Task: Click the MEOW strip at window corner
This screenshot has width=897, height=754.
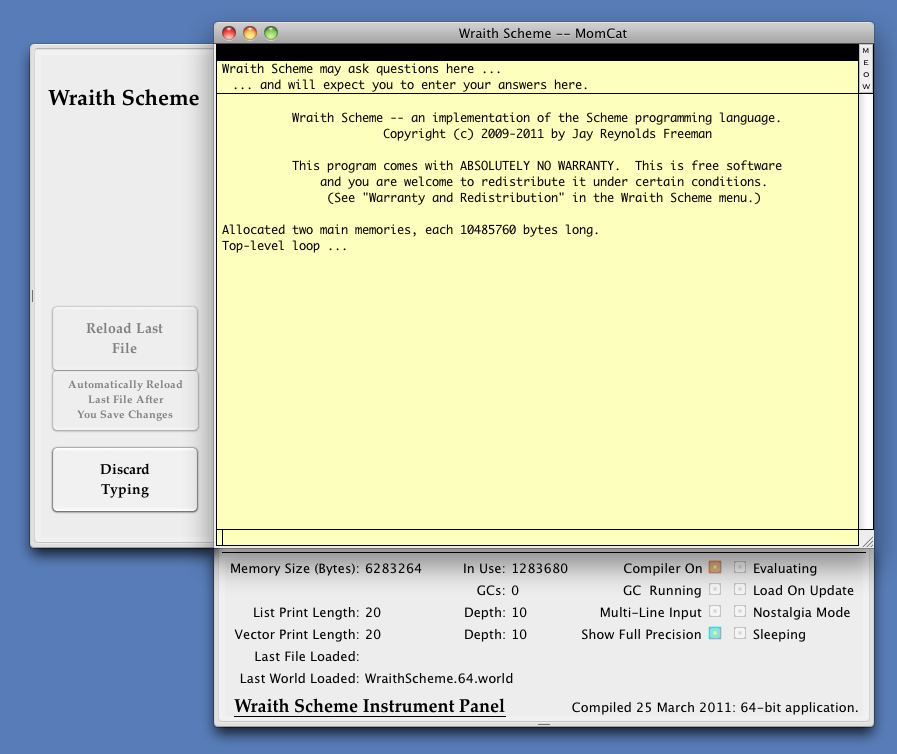Action: tap(866, 69)
